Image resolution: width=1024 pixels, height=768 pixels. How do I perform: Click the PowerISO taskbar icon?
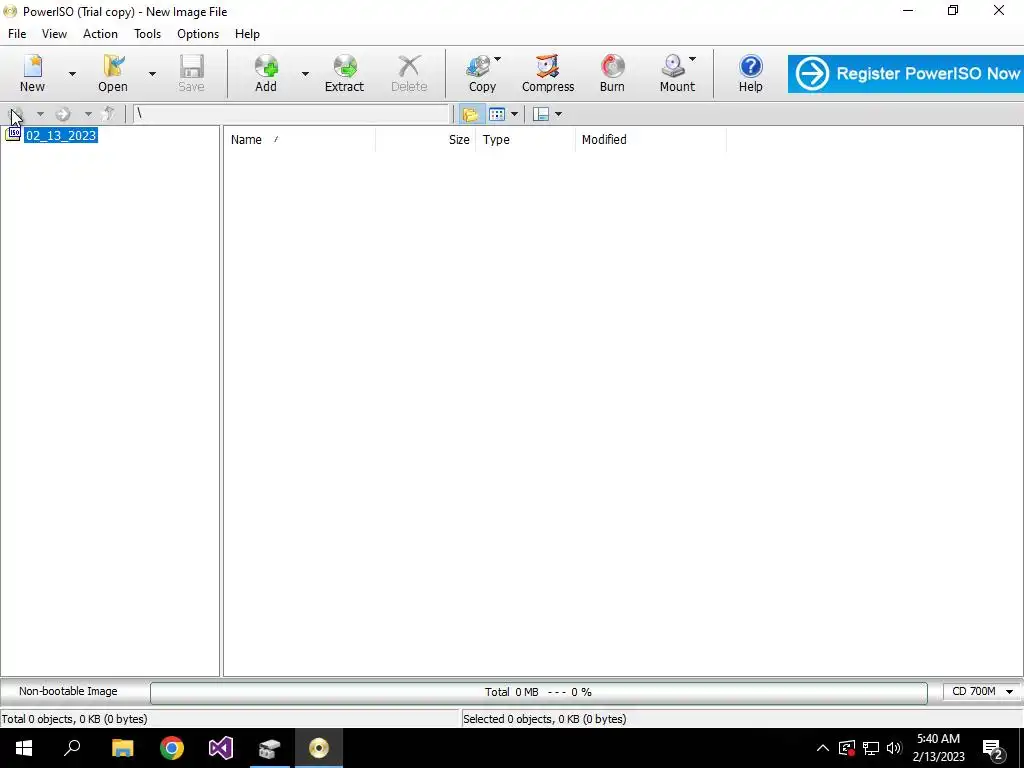319,748
